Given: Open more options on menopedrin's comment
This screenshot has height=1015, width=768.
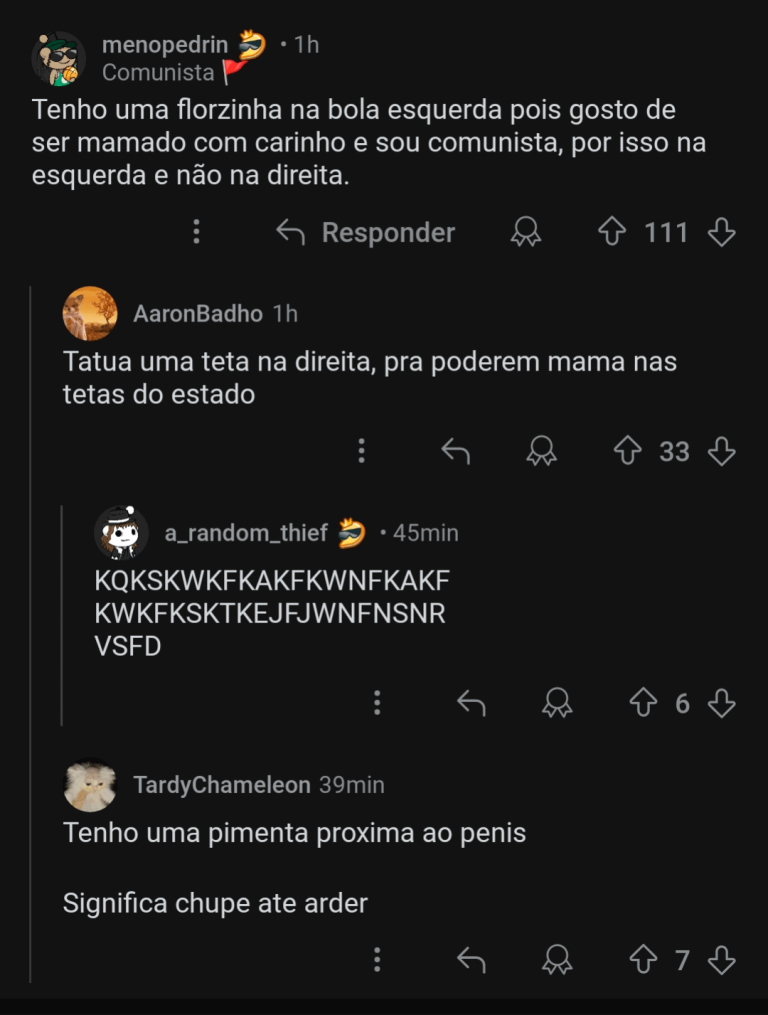Looking at the screenshot, I should point(196,232).
